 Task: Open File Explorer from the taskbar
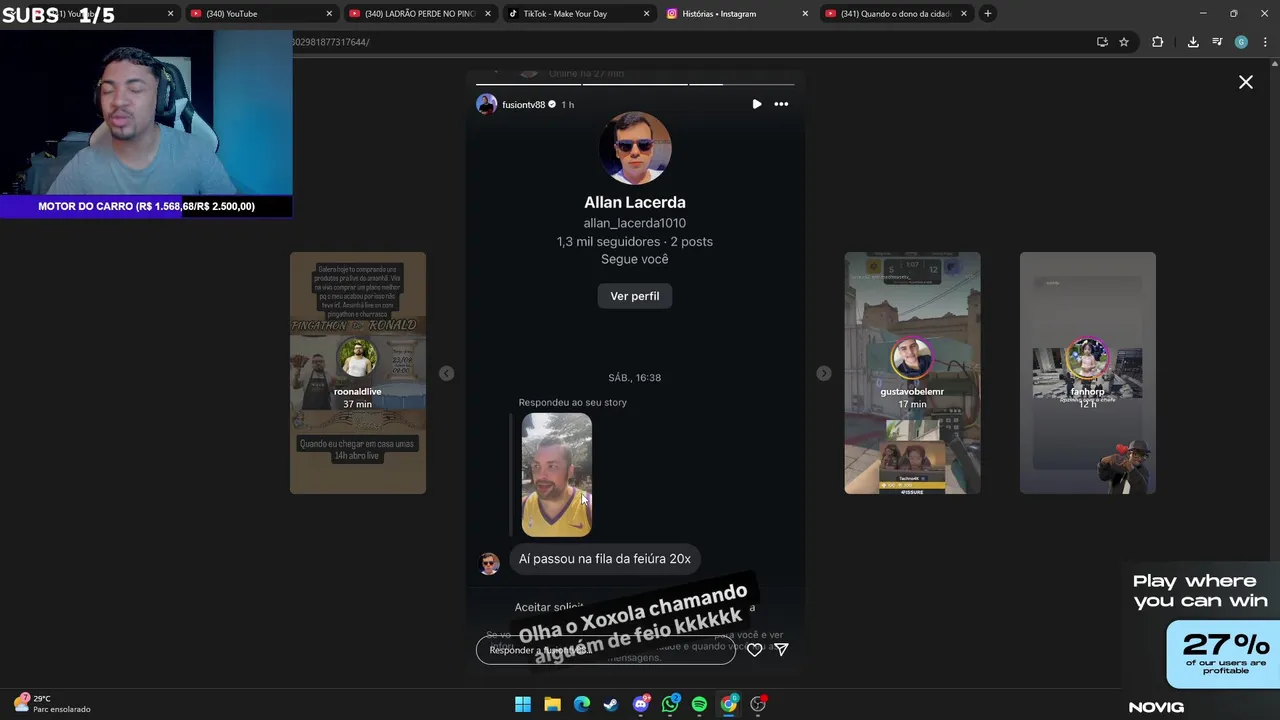coord(552,704)
